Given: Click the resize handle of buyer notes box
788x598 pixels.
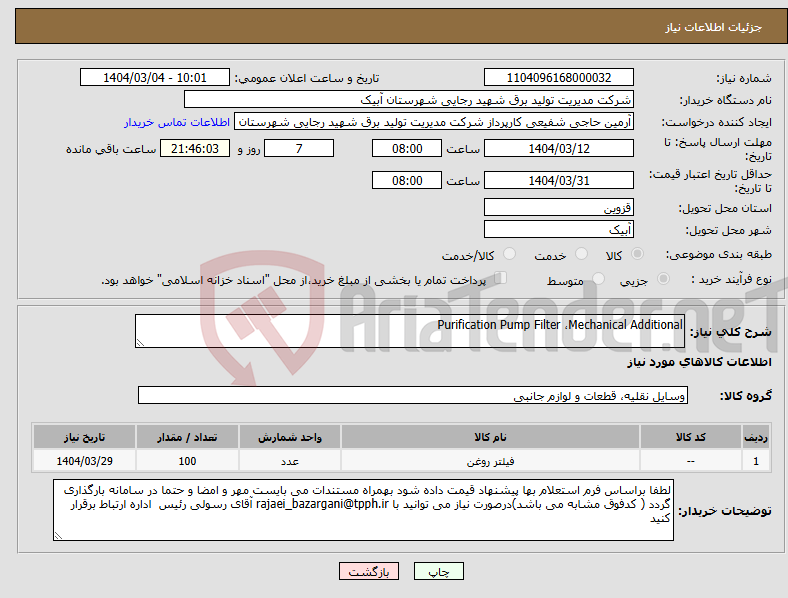Looking at the screenshot, I should [x=58, y=536].
